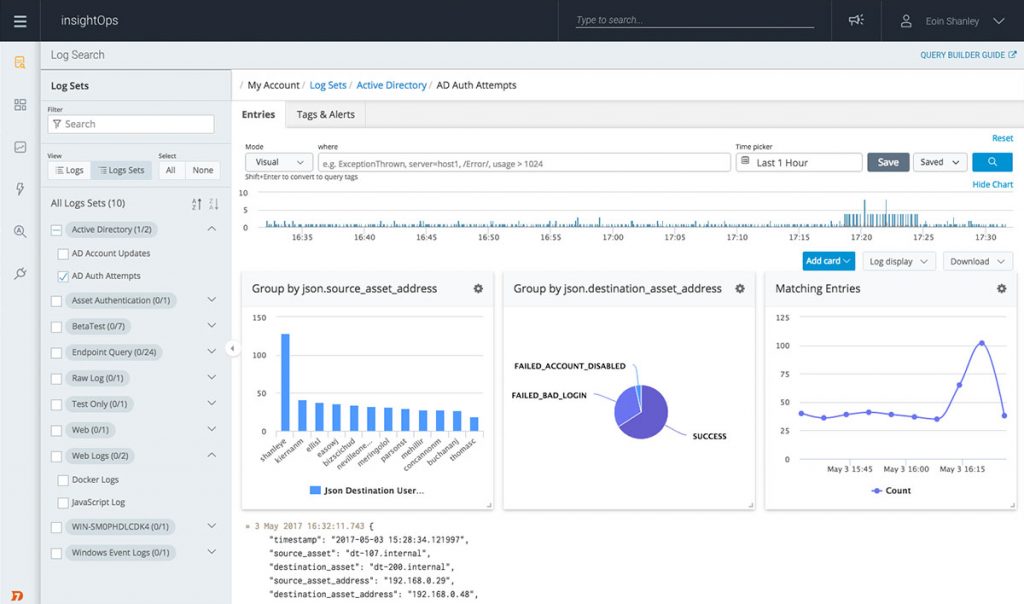Screen dimensions: 1024x604
Task: Open the Mode Visual dropdown
Action: (279, 162)
